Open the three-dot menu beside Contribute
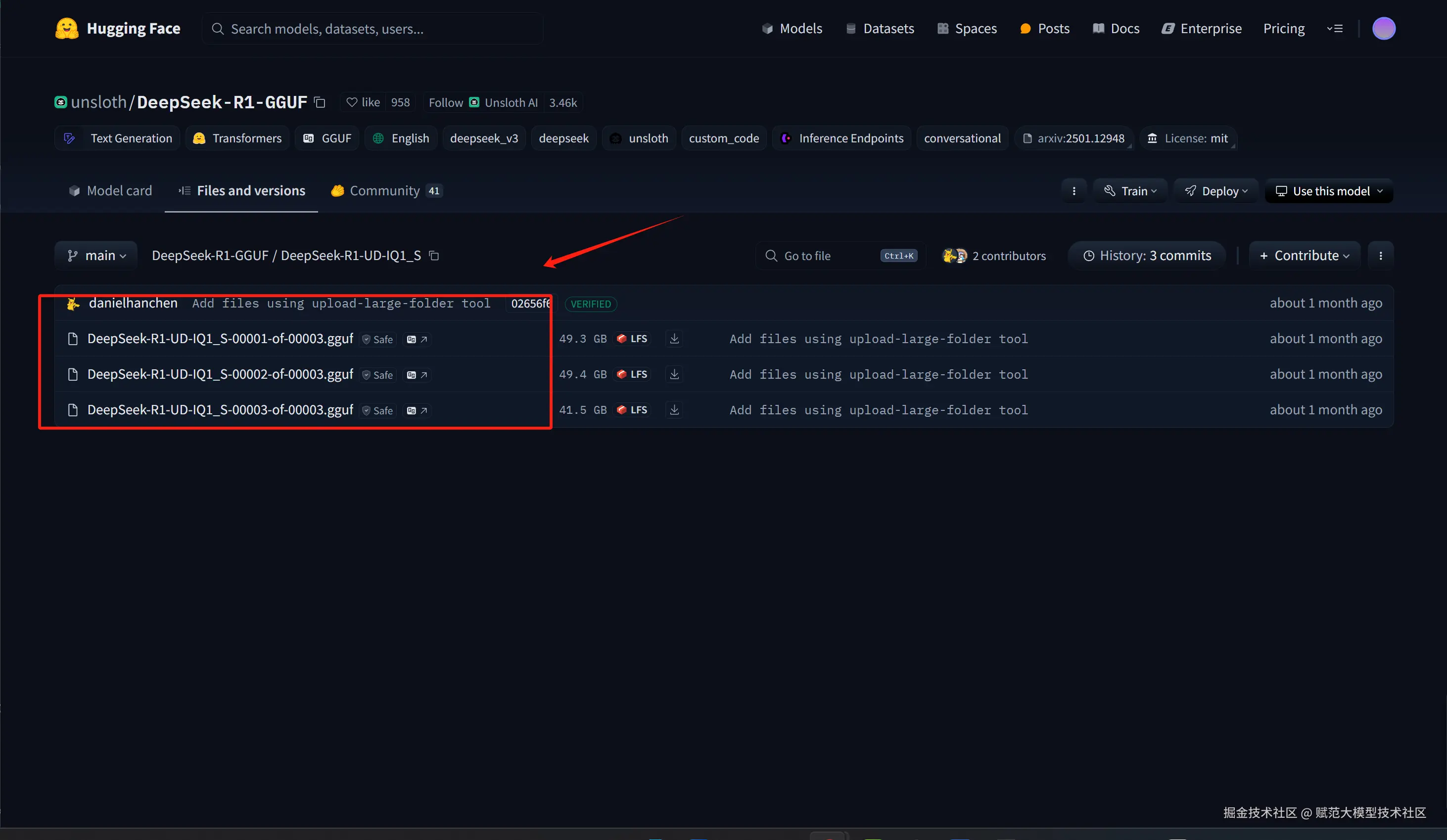 click(1380, 256)
